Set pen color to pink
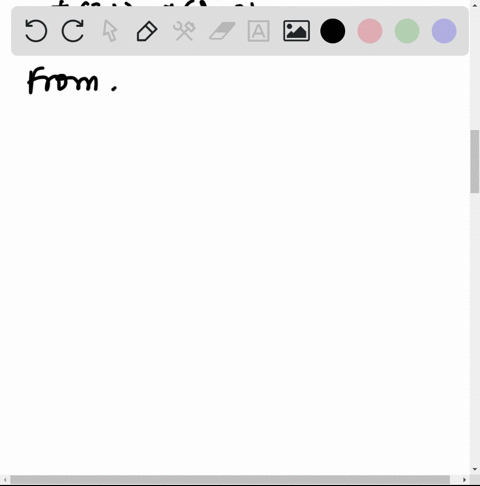The image size is (480, 486). (370, 31)
